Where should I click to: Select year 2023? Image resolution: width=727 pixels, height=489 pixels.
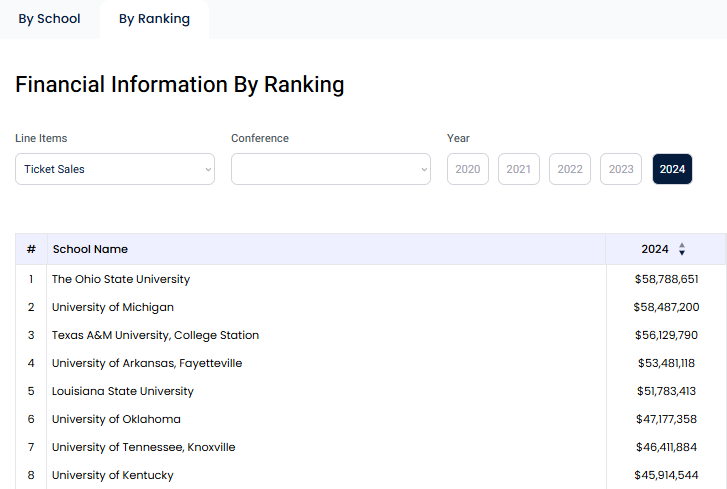[x=621, y=169]
